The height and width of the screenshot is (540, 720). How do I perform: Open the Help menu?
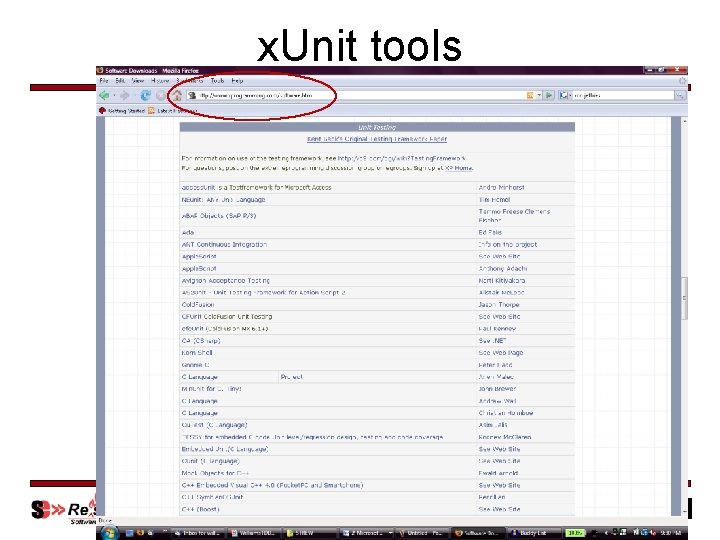click(237, 81)
